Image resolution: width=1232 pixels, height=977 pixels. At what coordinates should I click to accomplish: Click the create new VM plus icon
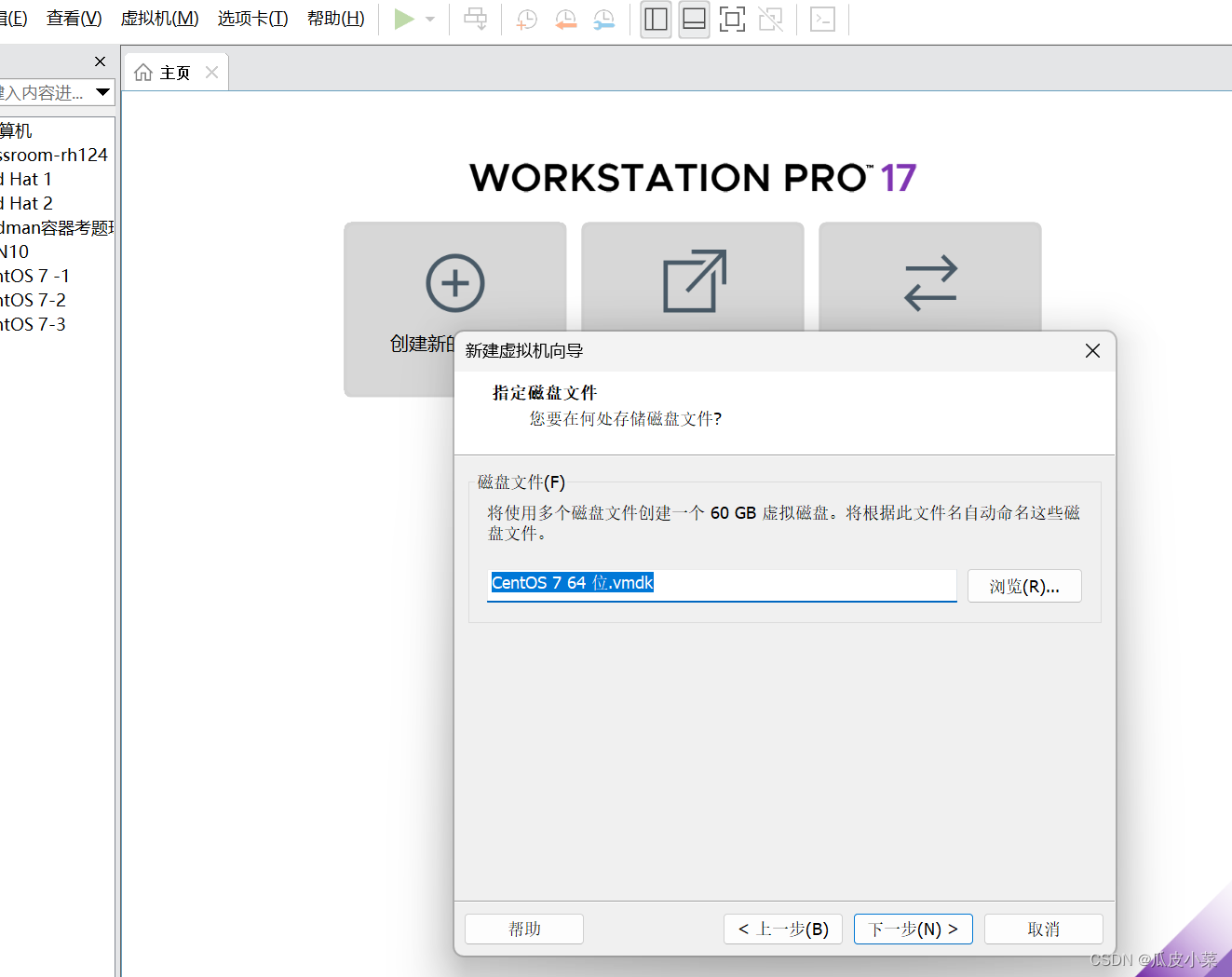coord(455,282)
